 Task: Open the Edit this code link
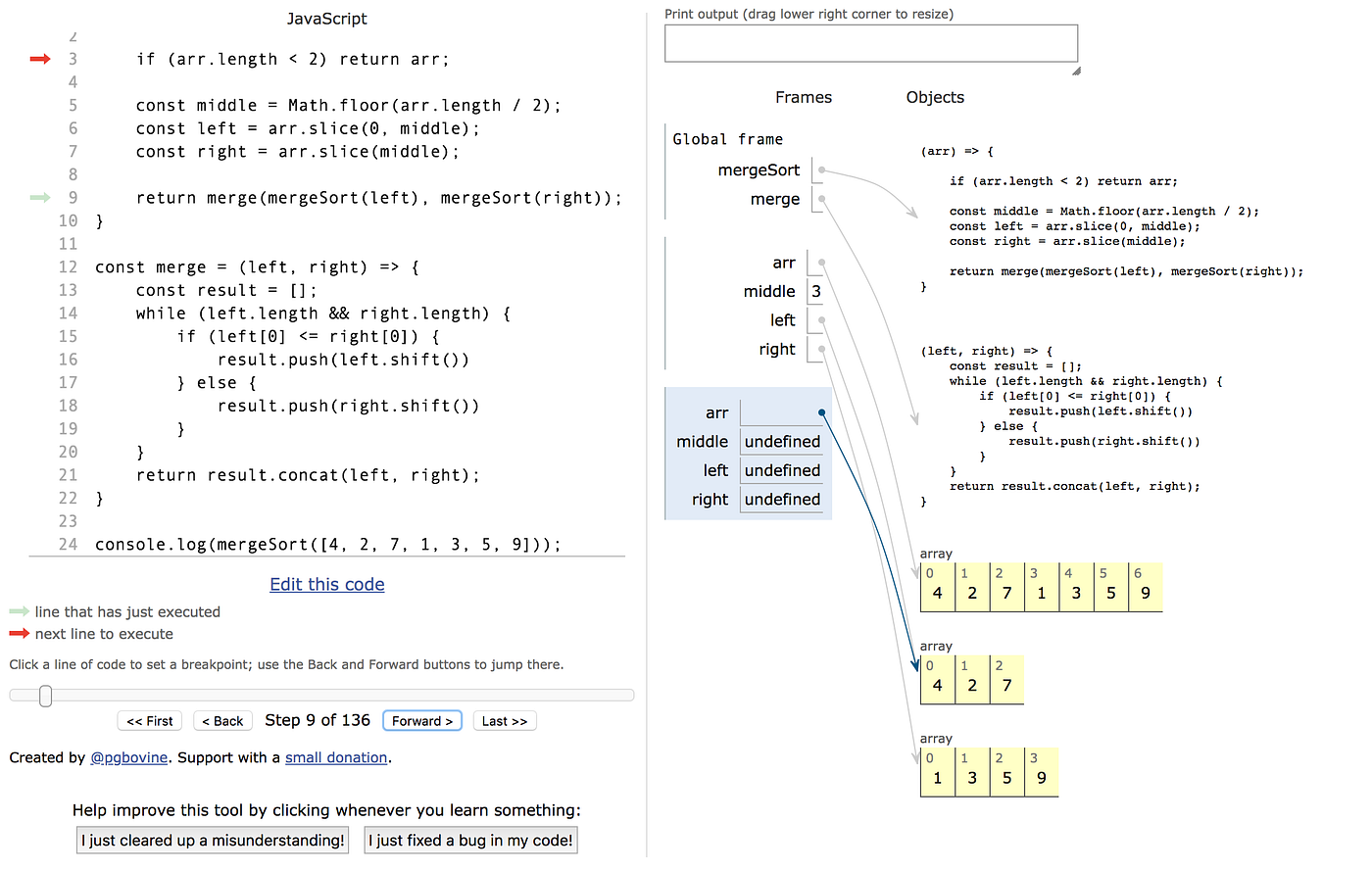click(326, 584)
